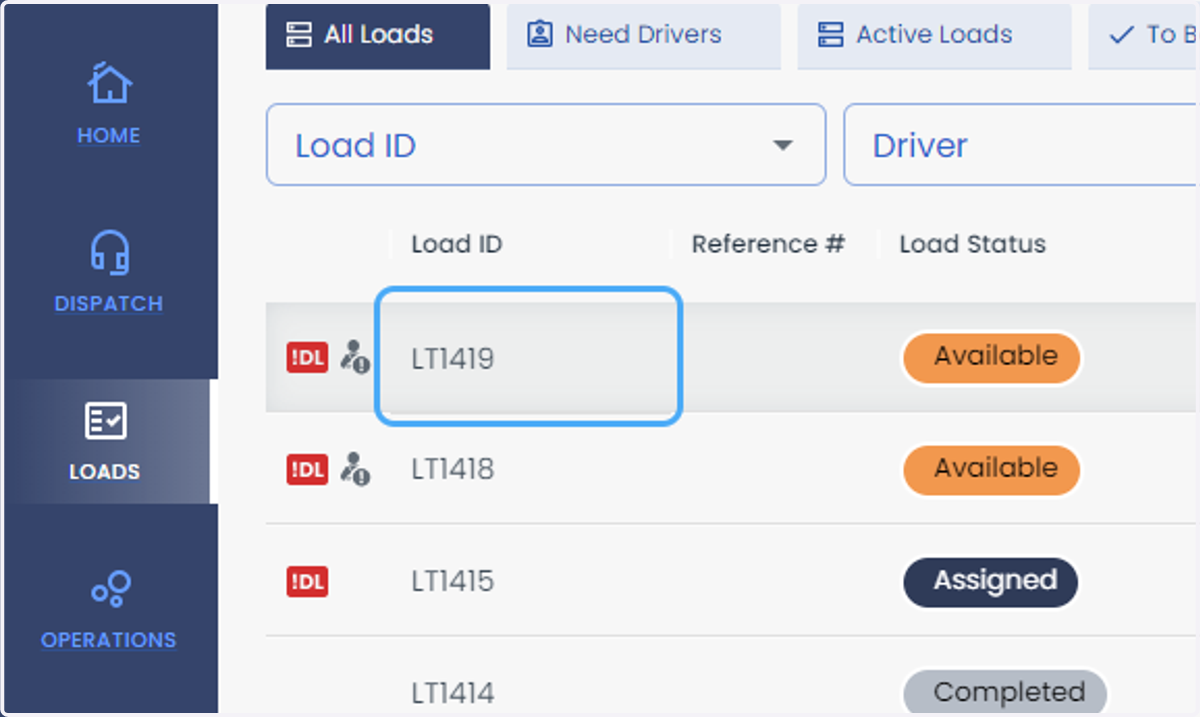Click Available status badge on LT1419
1200x717 pixels.
(x=992, y=357)
